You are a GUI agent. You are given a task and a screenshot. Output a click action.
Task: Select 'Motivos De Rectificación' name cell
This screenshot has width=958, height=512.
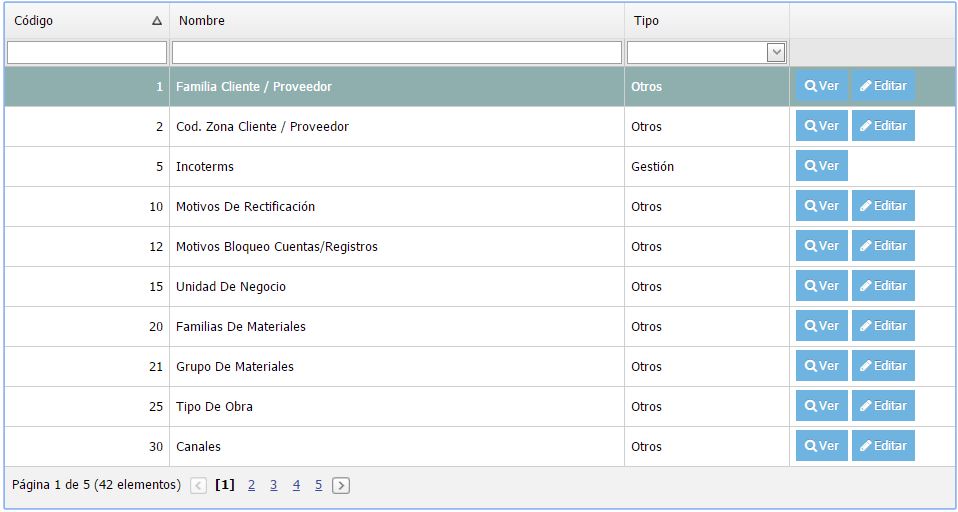(x=397, y=207)
